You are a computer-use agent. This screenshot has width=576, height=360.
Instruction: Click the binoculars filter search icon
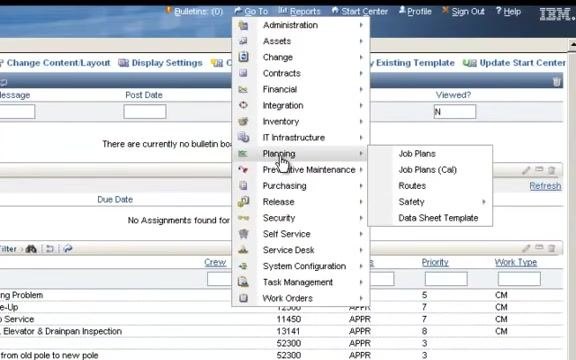tap(31, 249)
